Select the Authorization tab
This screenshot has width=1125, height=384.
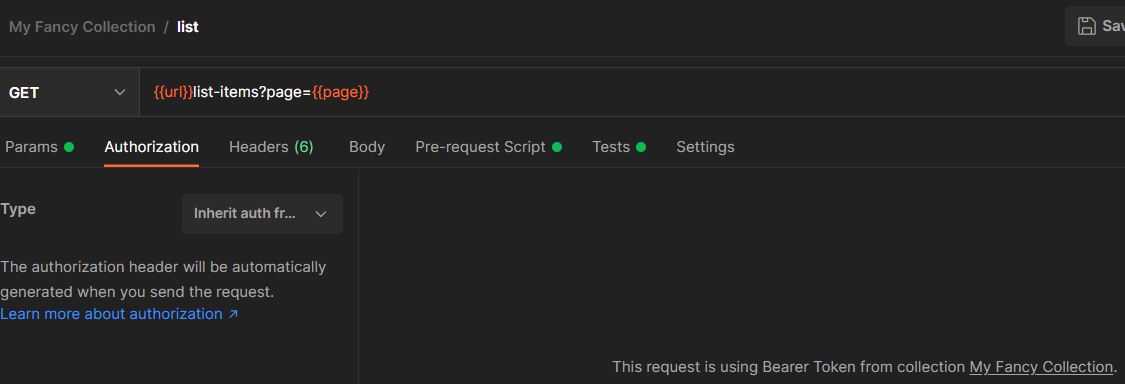pyautogui.click(x=151, y=147)
